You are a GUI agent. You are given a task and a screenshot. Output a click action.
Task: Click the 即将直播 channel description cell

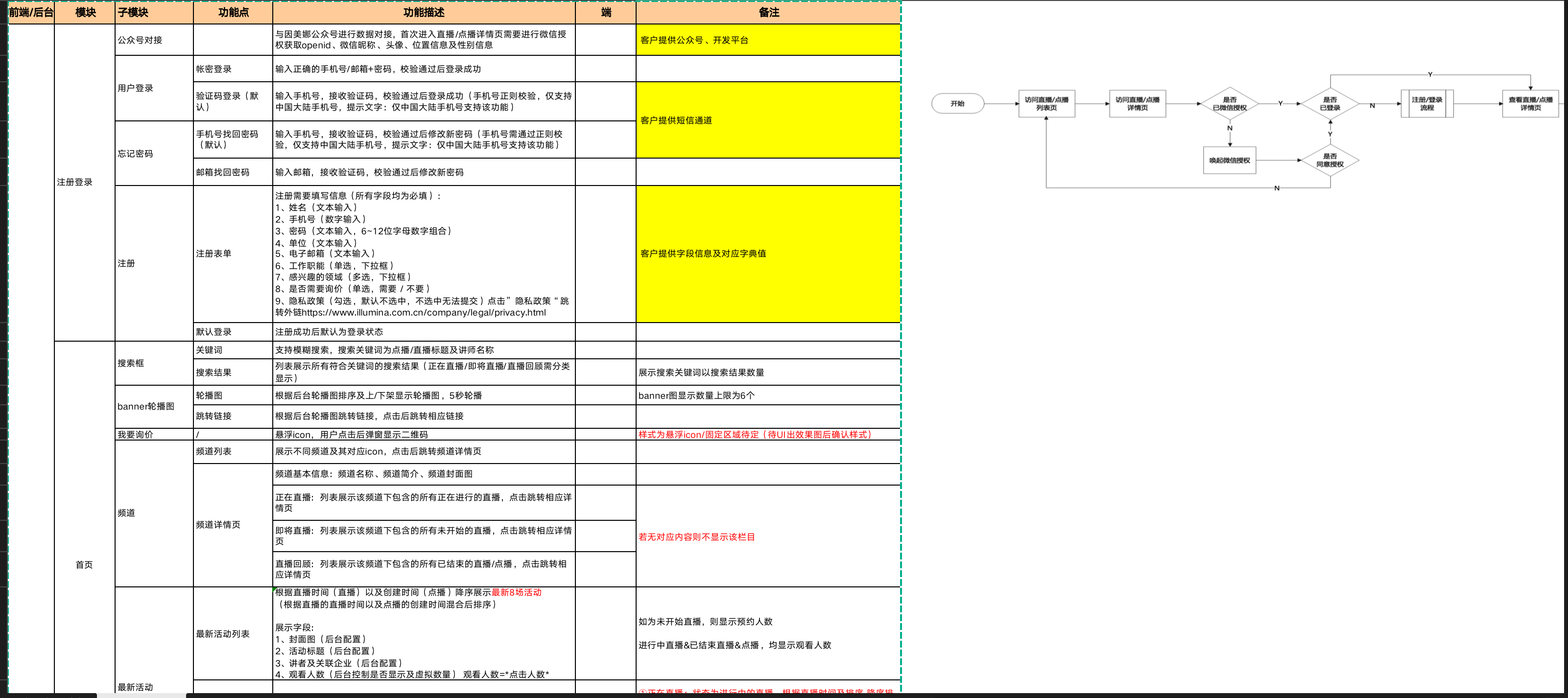(424, 535)
